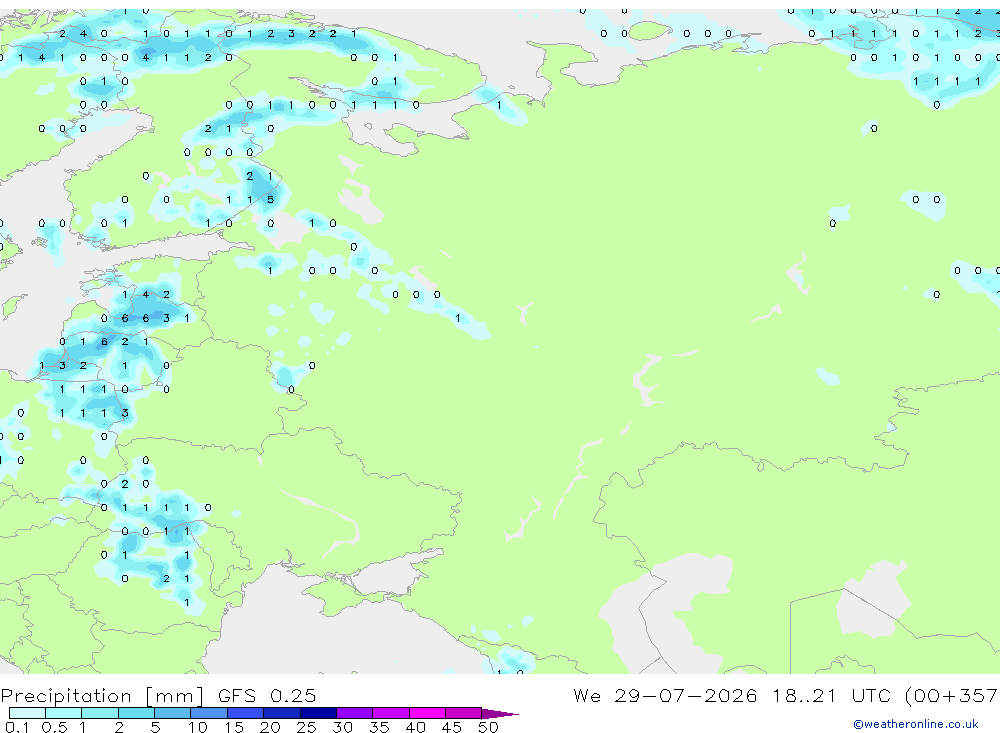Click the above-50 mm arrow tip
1000x733 pixels.
point(499,714)
